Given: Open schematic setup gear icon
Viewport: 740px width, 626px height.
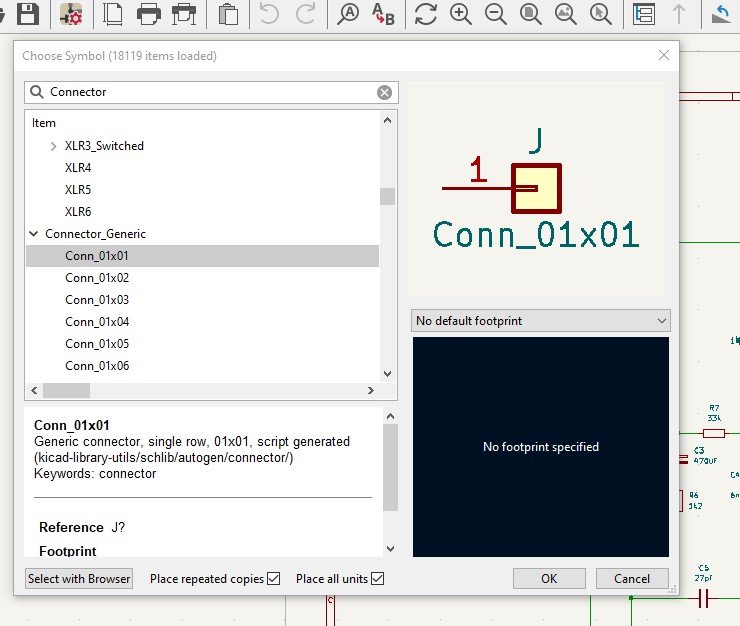Looking at the screenshot, I should (71, 14).
